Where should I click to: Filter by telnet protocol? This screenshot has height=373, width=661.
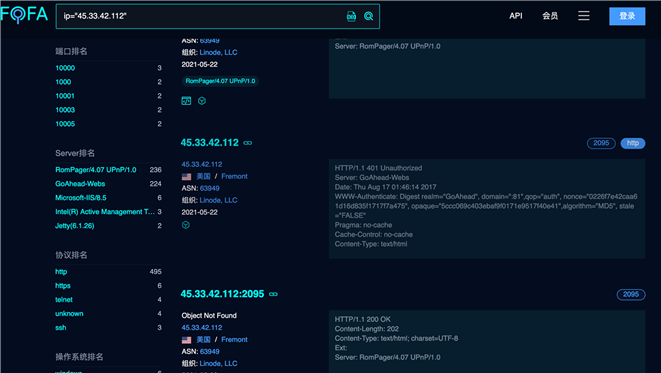(64, 299)
